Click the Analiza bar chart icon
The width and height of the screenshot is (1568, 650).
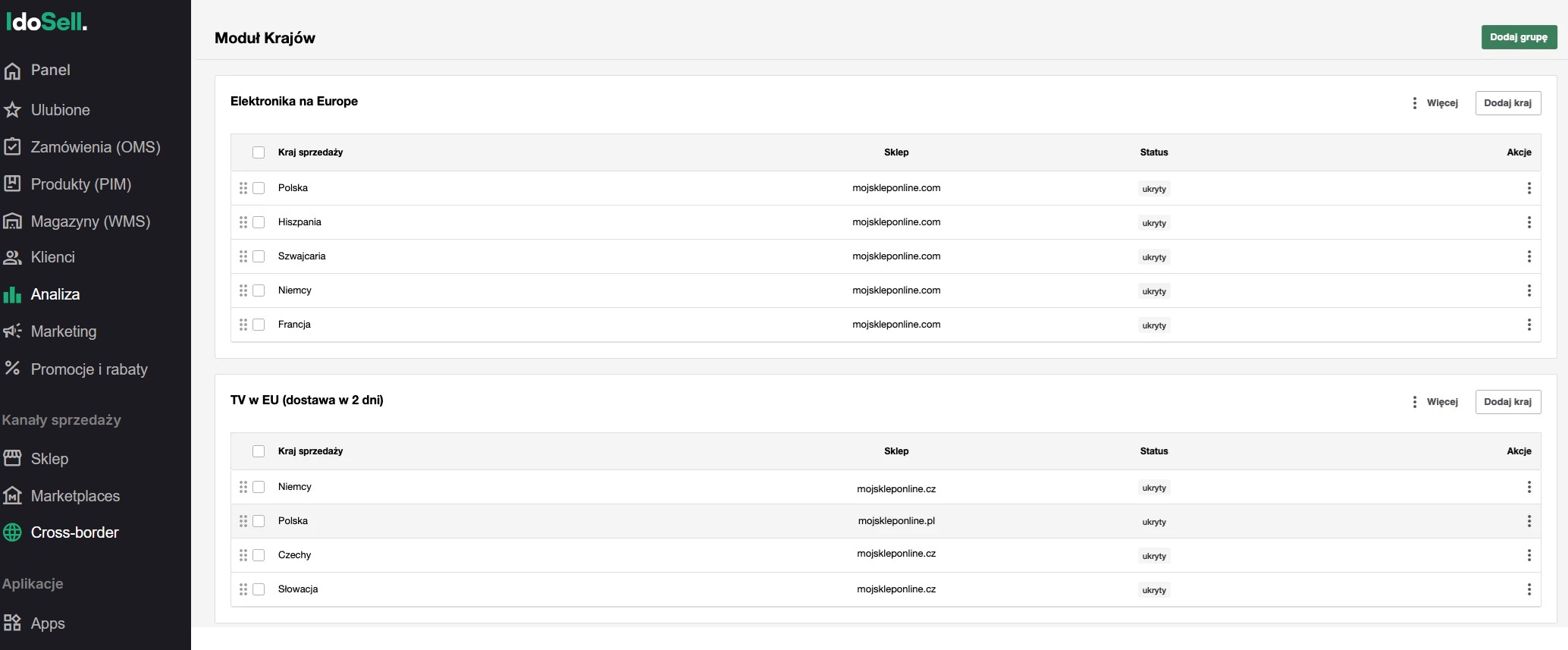pos(12,294)
